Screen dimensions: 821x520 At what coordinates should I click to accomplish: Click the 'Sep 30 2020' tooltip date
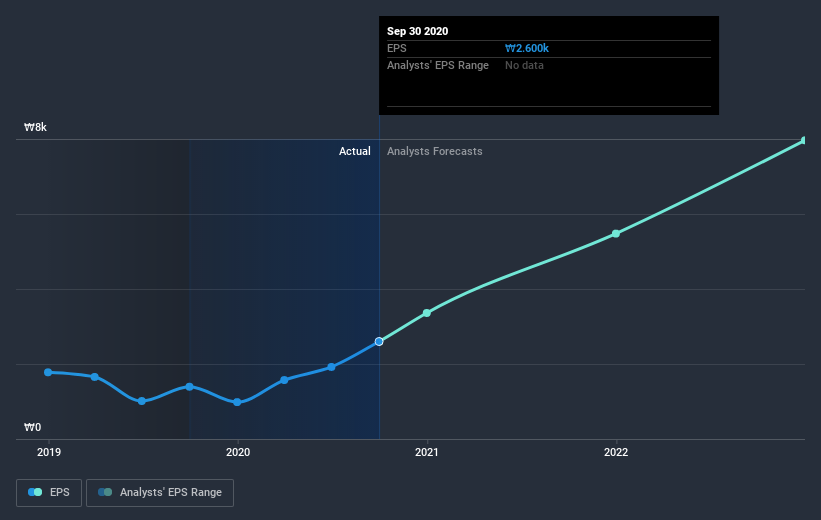[x=417, y=31]
